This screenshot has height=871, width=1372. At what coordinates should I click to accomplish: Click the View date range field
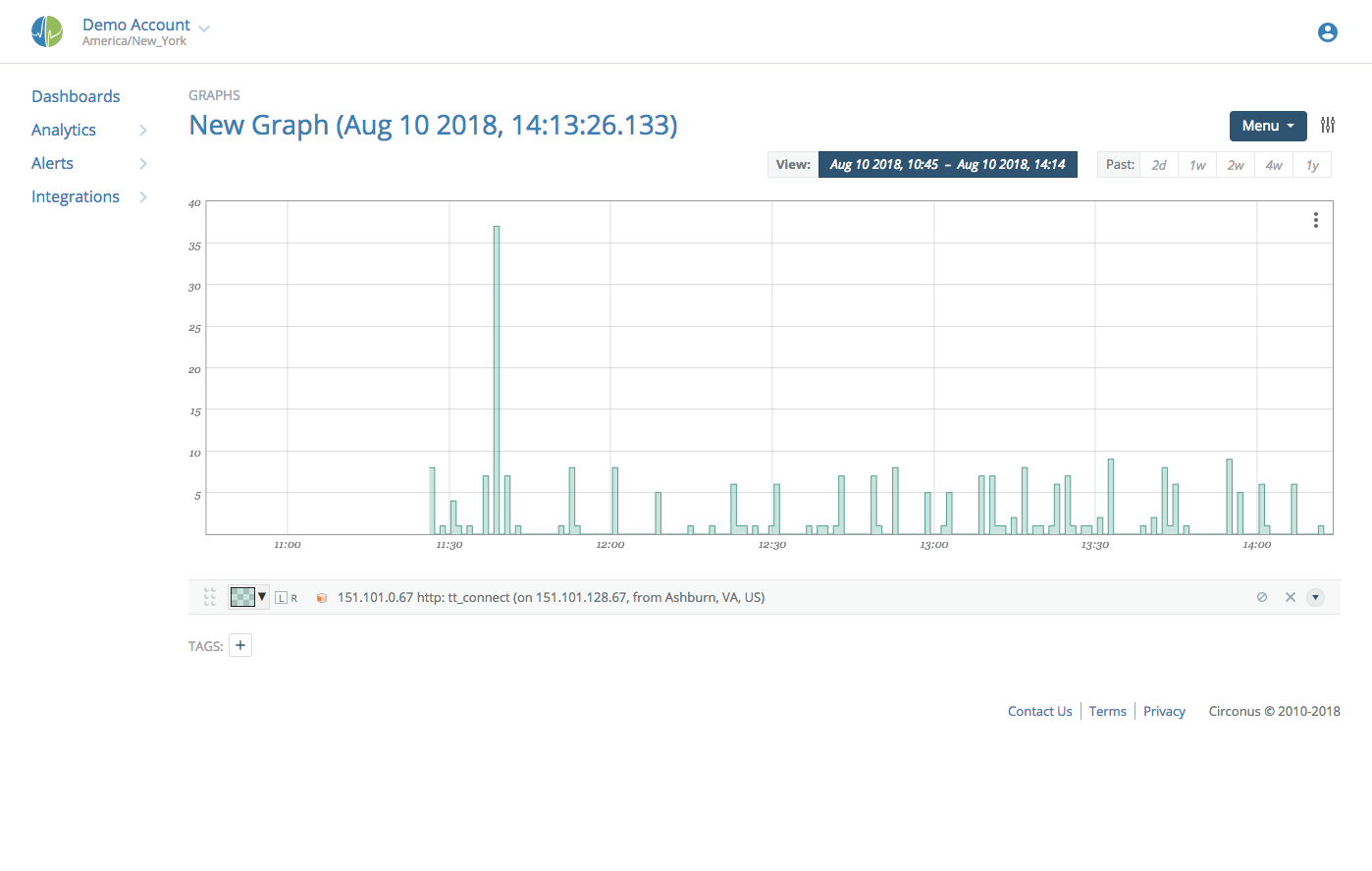tap(947, 164)
